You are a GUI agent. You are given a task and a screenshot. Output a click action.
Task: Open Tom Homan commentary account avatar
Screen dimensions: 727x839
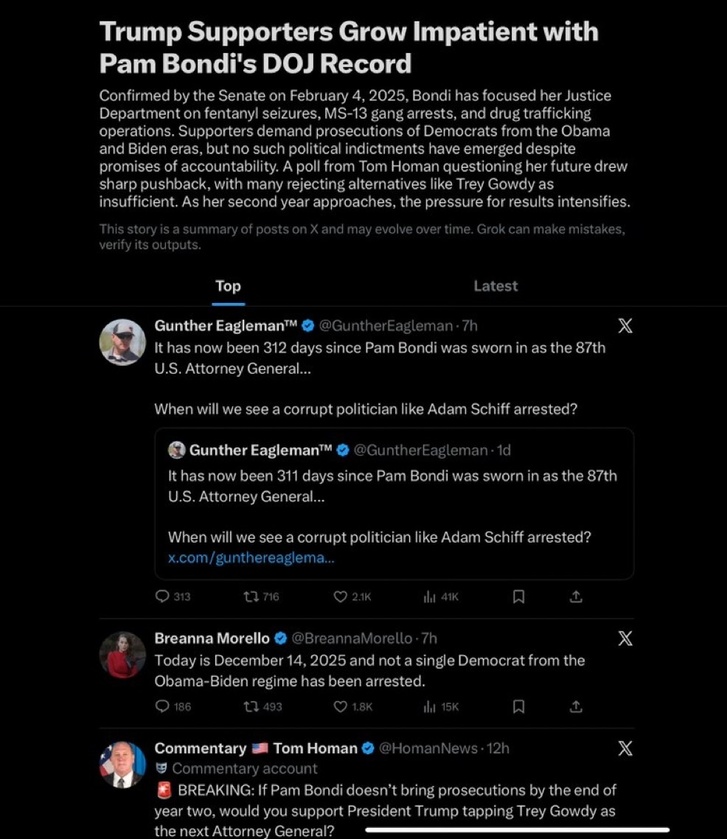point(122,765)
